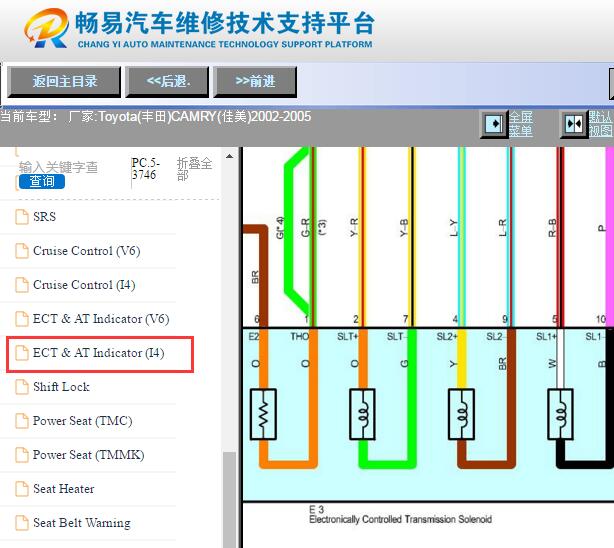614x548 pixels.
Task: Click the blue 查询 search button
Action: 42,181
